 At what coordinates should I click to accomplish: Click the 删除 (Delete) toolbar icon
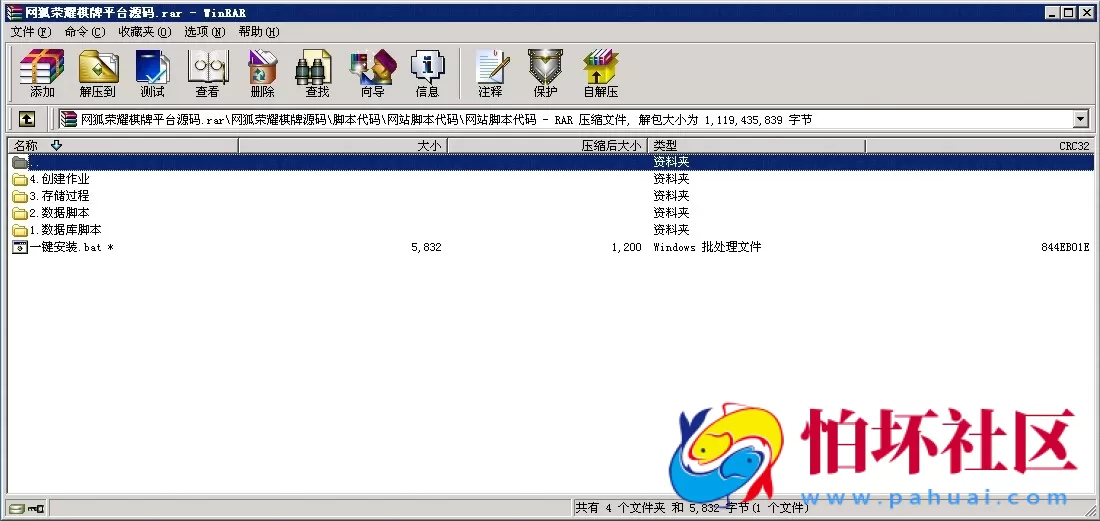click(262, 73)
